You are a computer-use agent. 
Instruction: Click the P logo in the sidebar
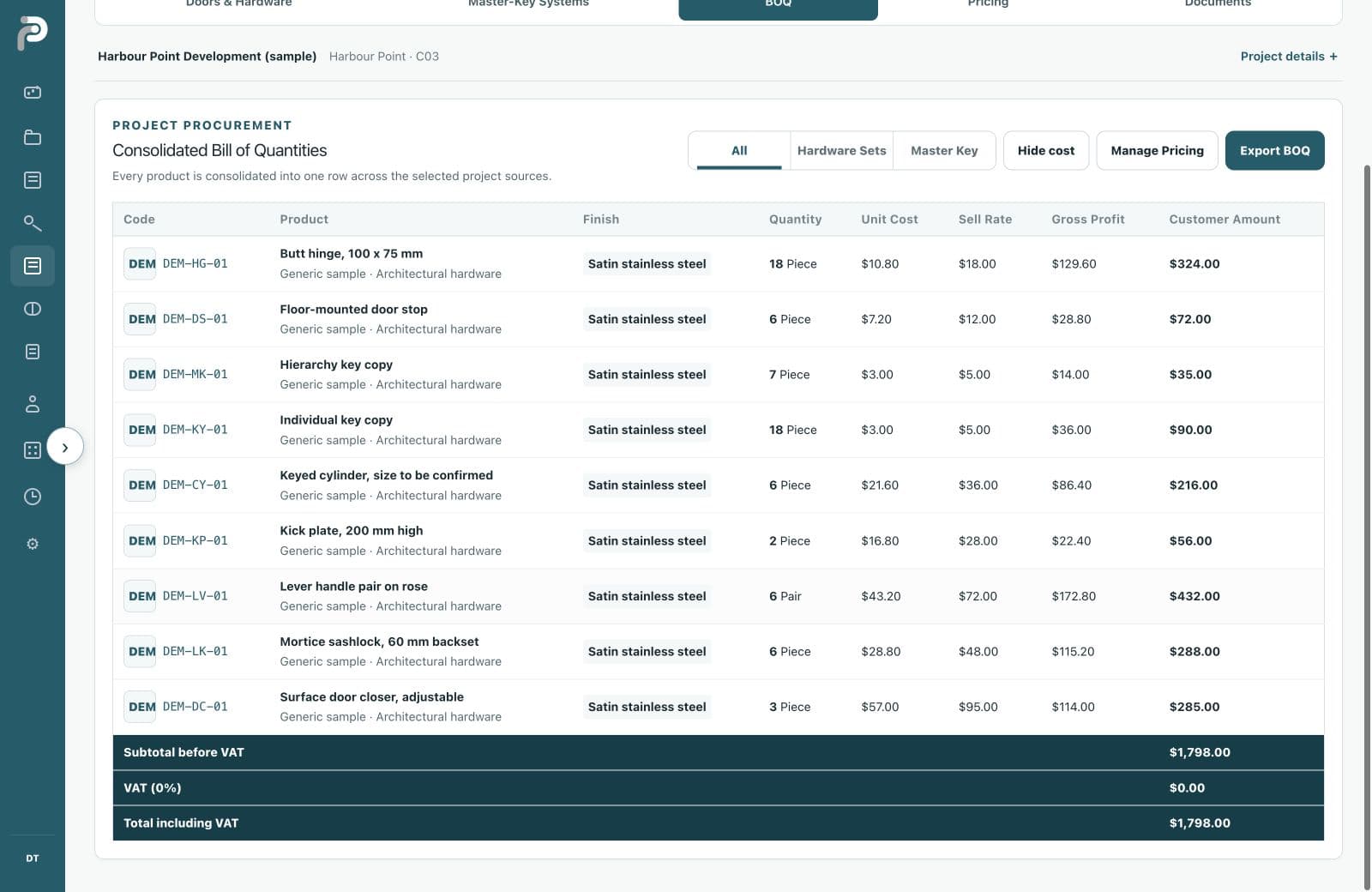tap(33, 33)
